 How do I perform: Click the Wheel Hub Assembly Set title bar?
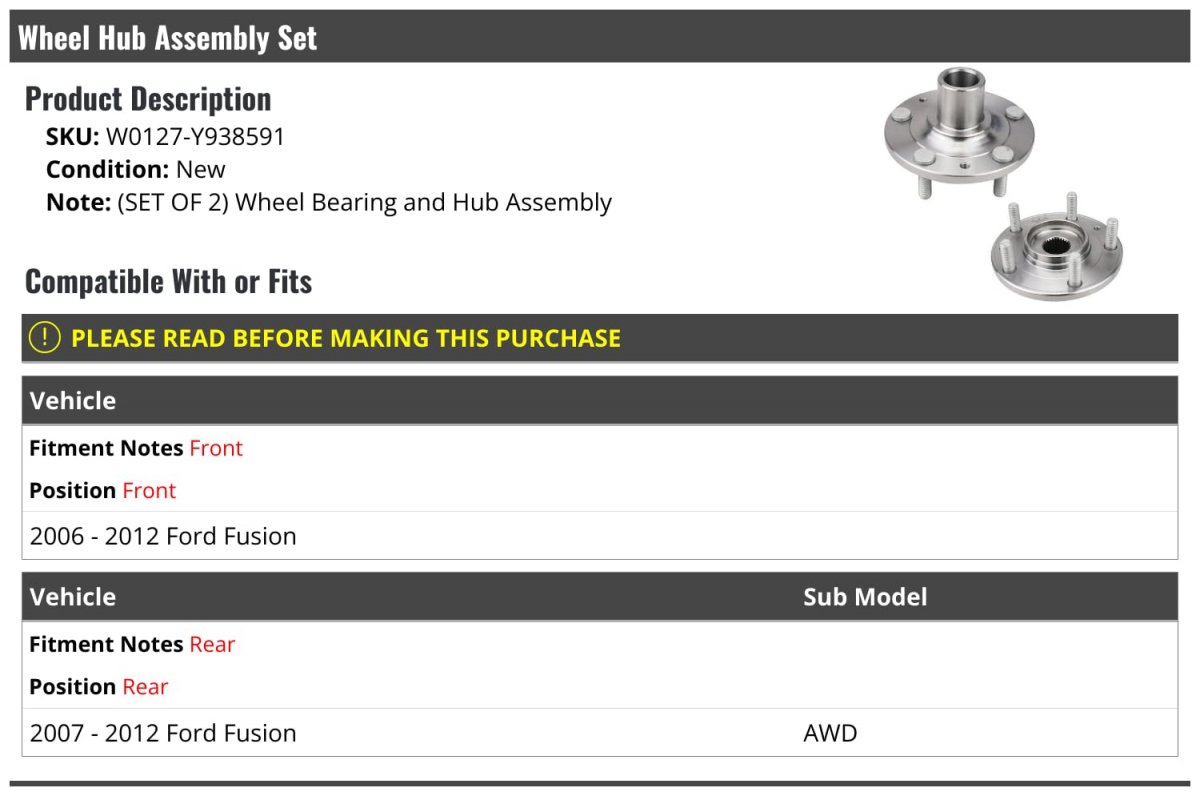(x=600, y=37)
